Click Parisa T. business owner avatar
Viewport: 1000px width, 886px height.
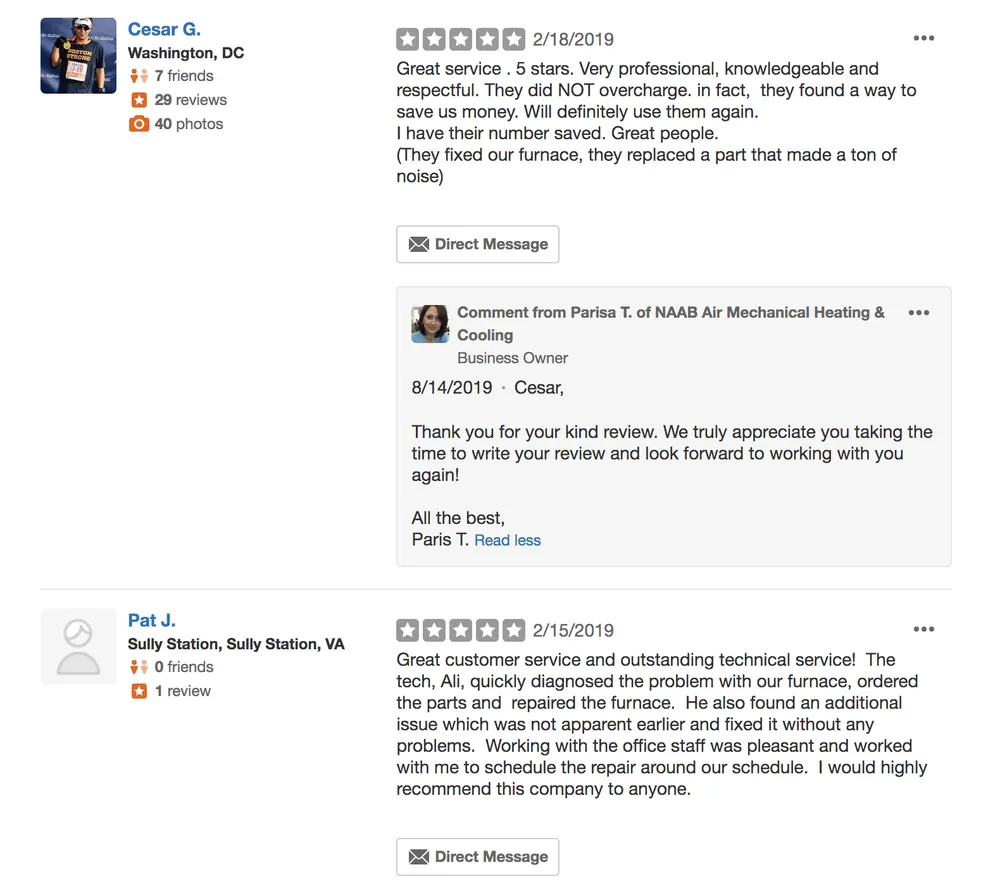(x=430, y=324)
